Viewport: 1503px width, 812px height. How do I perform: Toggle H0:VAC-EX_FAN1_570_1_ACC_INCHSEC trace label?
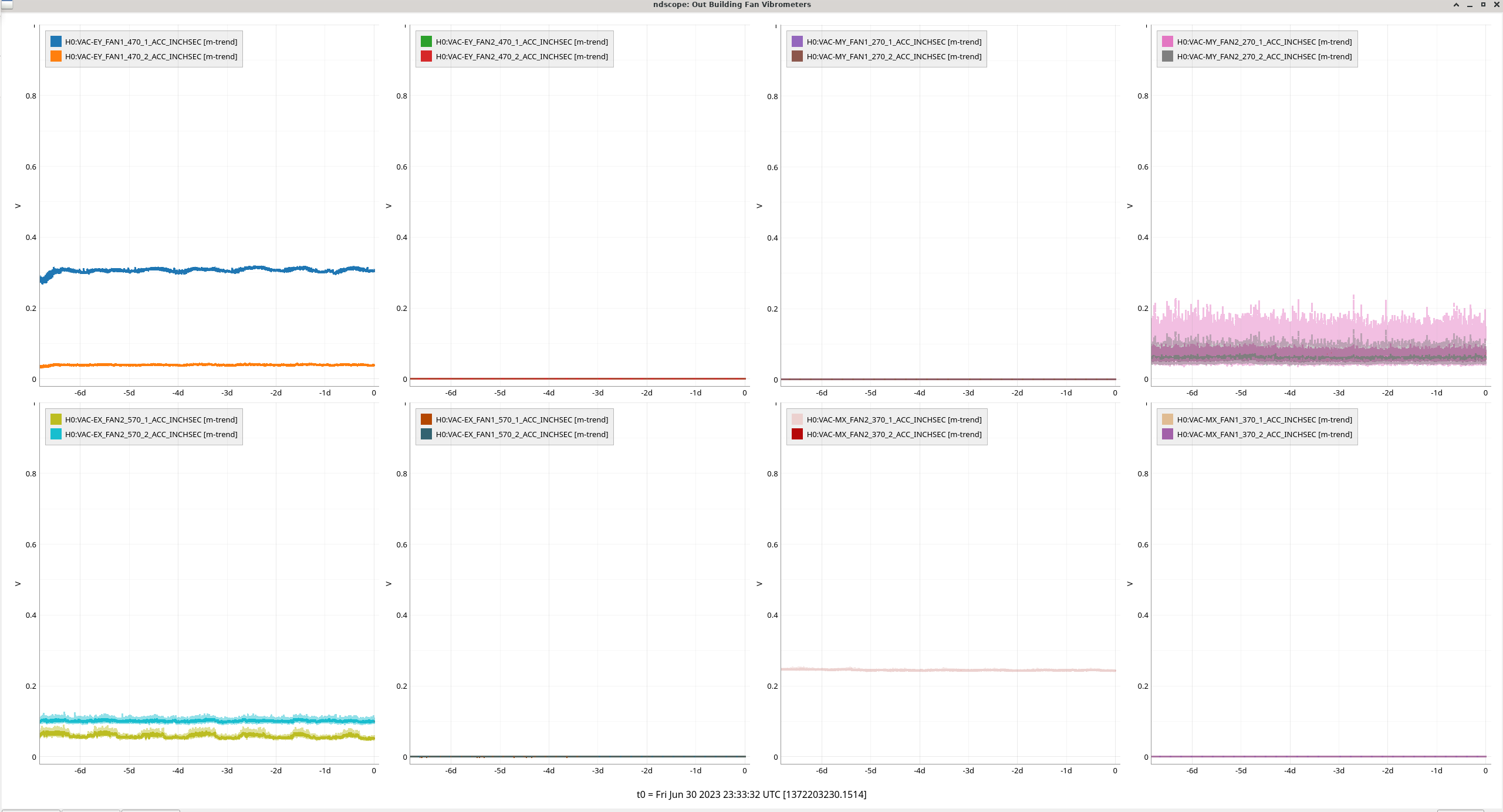tap(521, 419)
